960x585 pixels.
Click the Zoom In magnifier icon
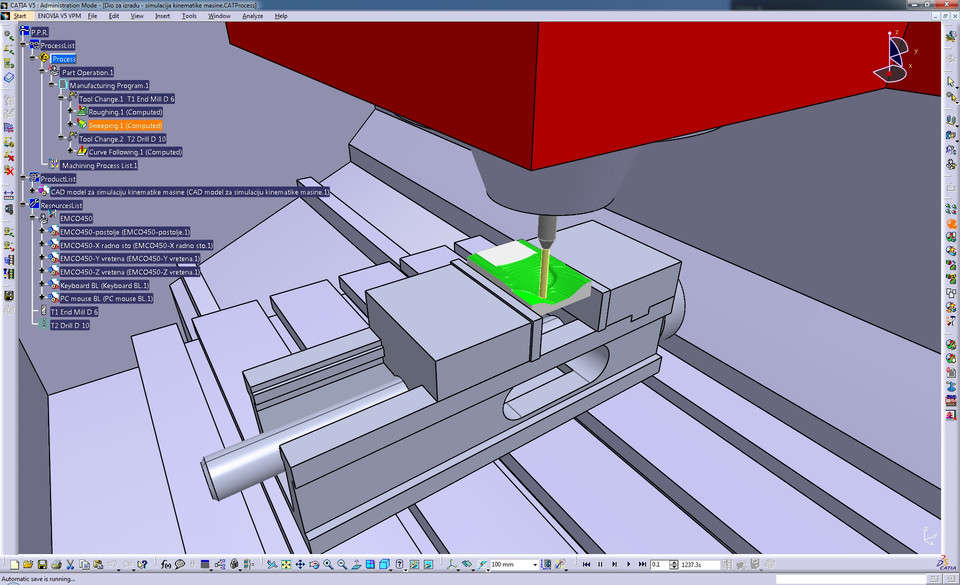327,563
